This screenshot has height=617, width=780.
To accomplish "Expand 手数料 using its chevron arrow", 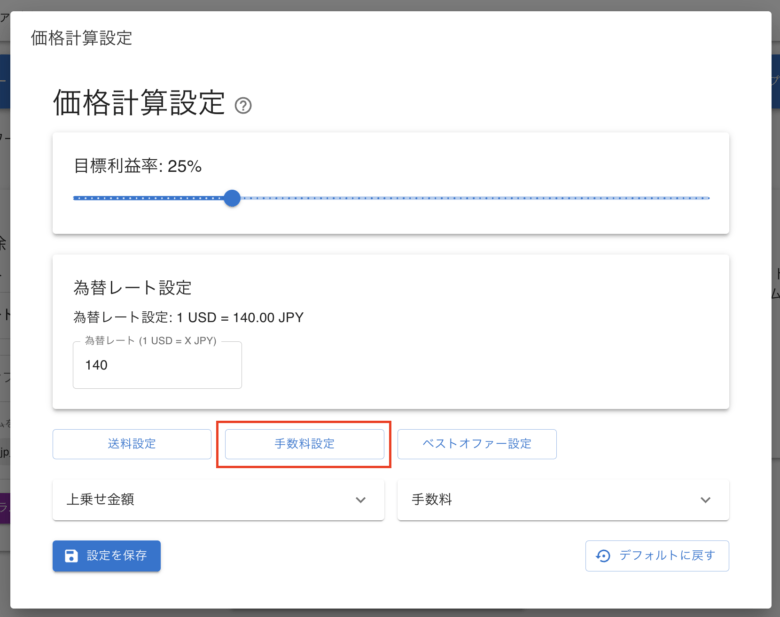I will (705, 500).
